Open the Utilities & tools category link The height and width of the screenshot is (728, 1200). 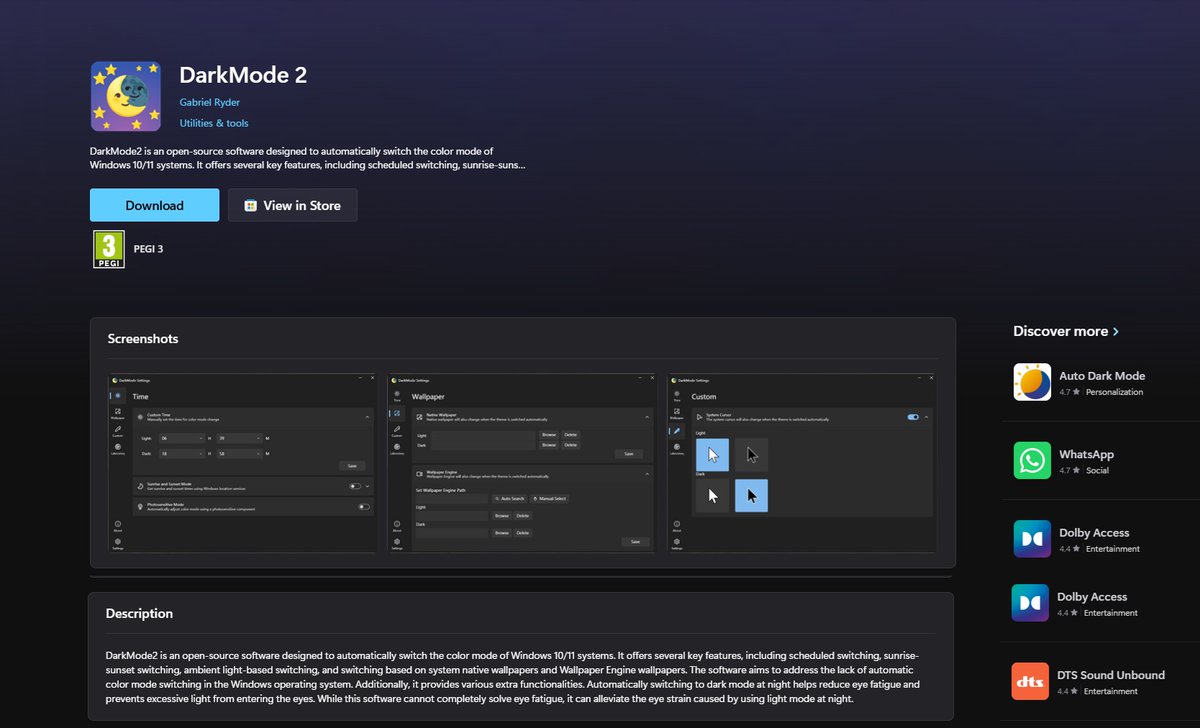tap(214, 123)
